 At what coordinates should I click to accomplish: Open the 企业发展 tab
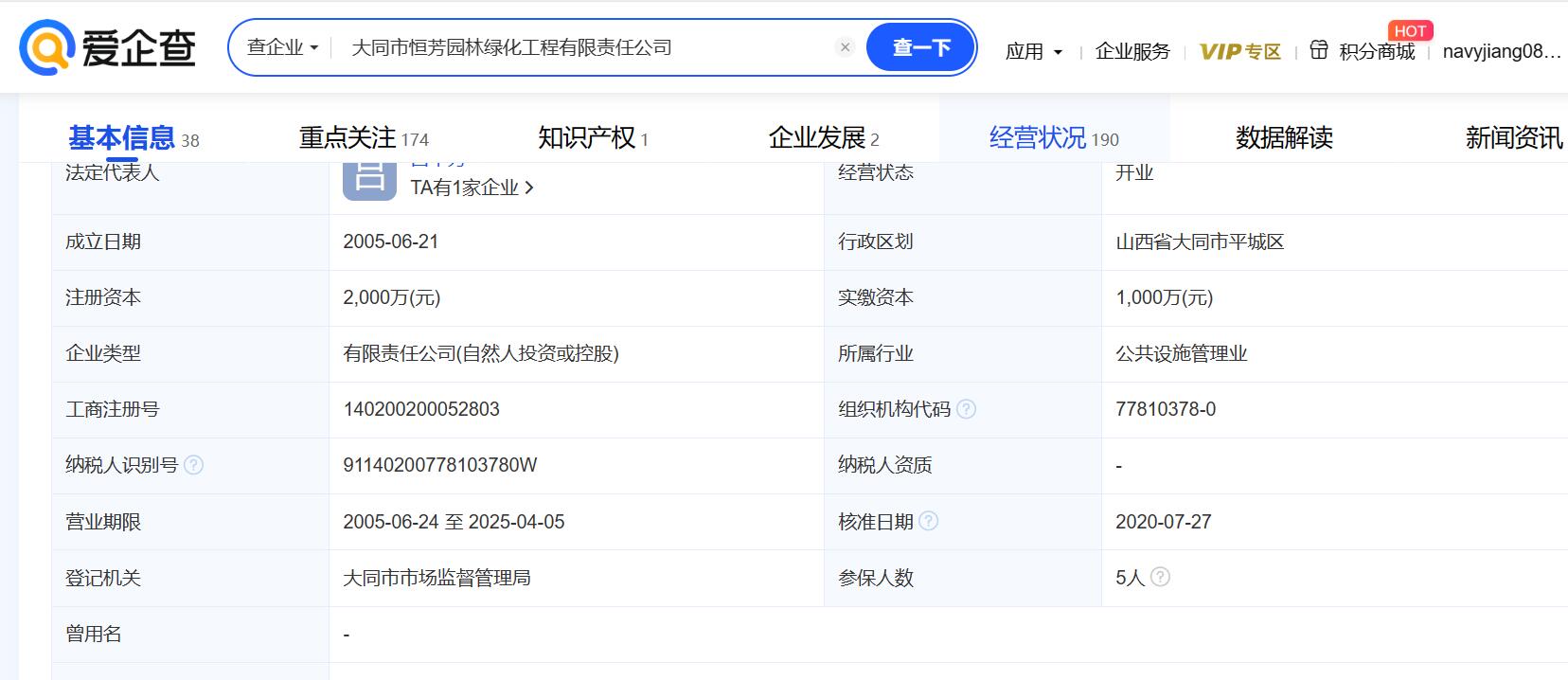pos(824,138)
